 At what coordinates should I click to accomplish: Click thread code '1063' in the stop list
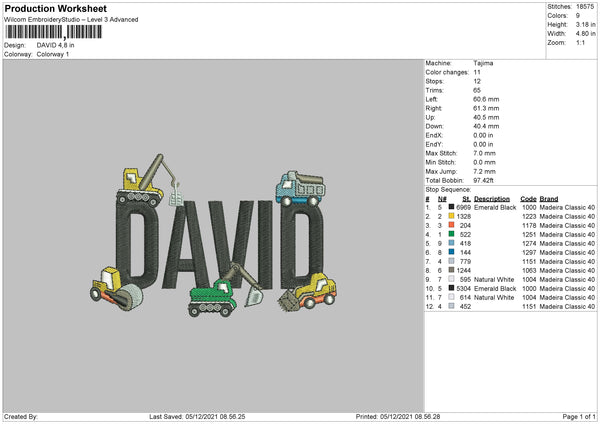tap(529, 270)
